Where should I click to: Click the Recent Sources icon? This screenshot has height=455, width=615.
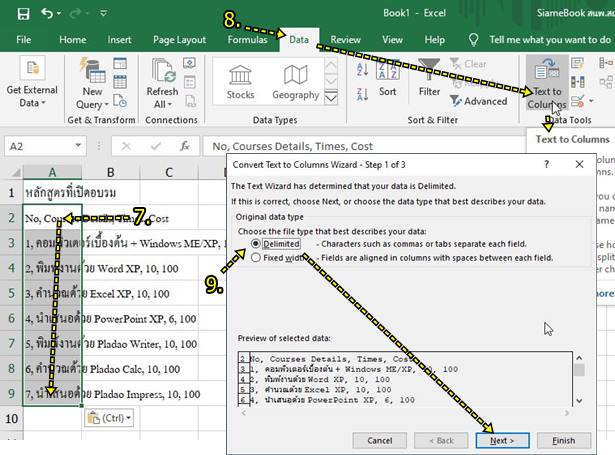click(120, 101)
